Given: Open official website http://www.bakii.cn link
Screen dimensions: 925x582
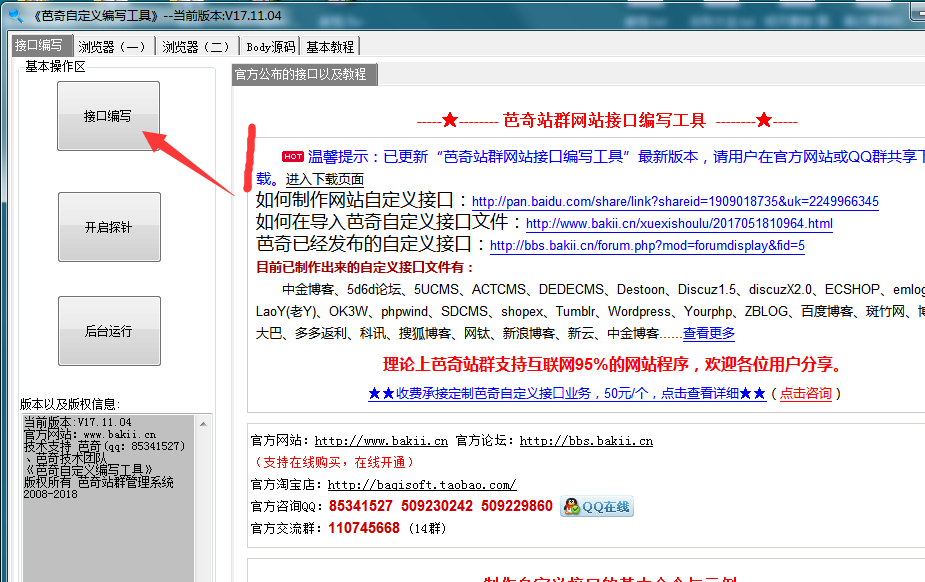Looking at the screenshot, I should coord(381,441).
